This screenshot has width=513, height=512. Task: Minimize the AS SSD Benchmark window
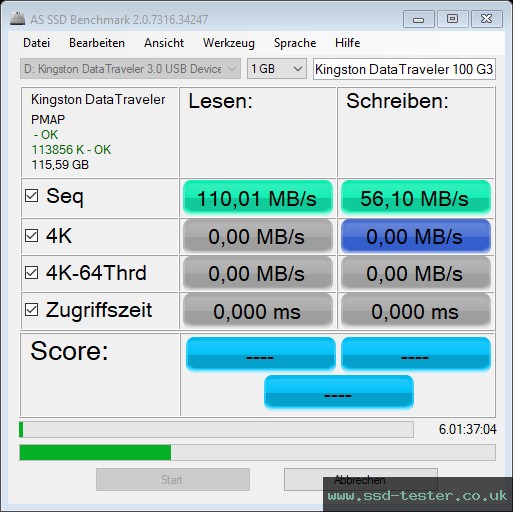(x=419, y=19)
